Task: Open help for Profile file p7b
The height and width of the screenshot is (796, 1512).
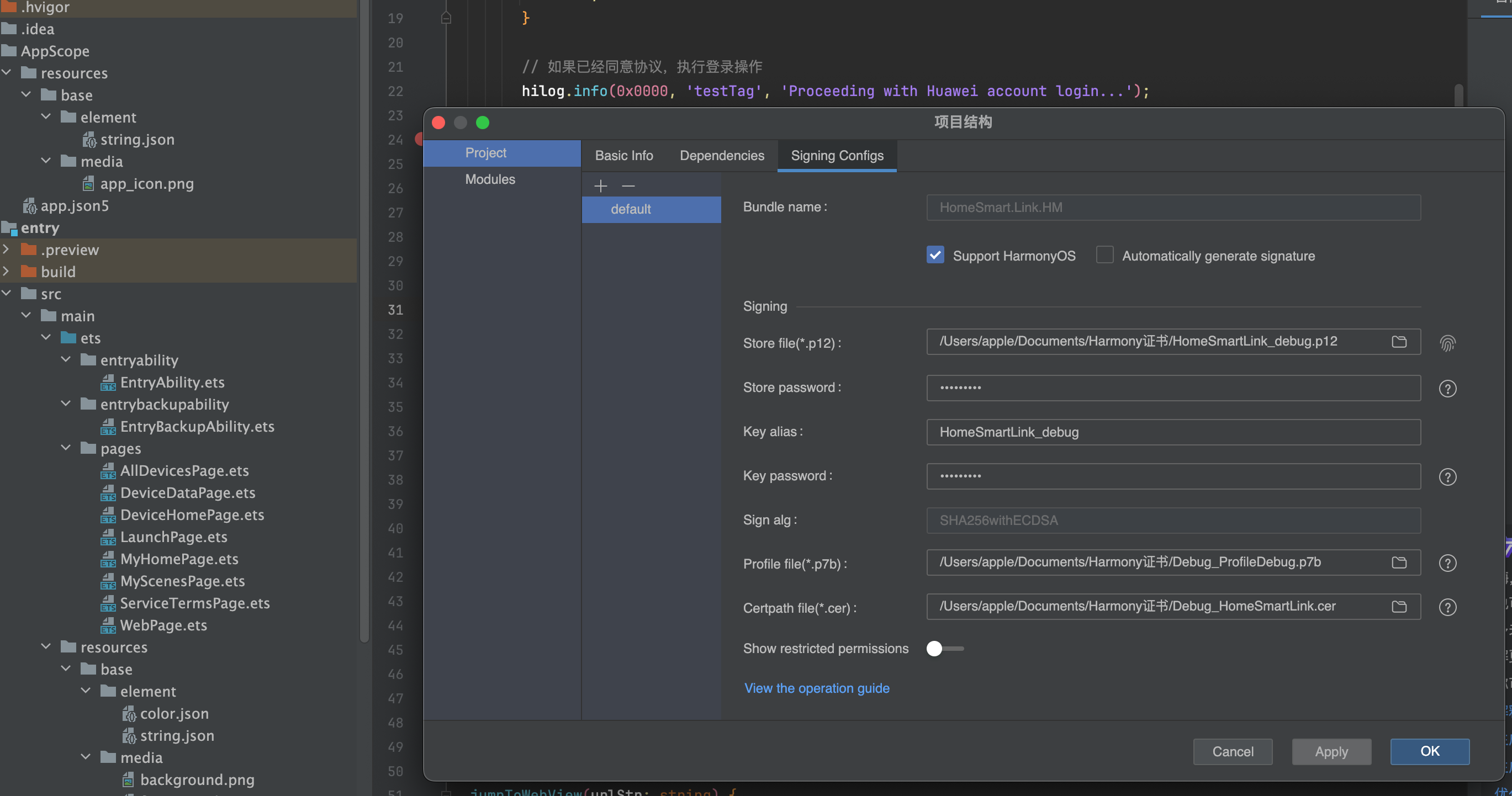Action: tap(1447, 563)
